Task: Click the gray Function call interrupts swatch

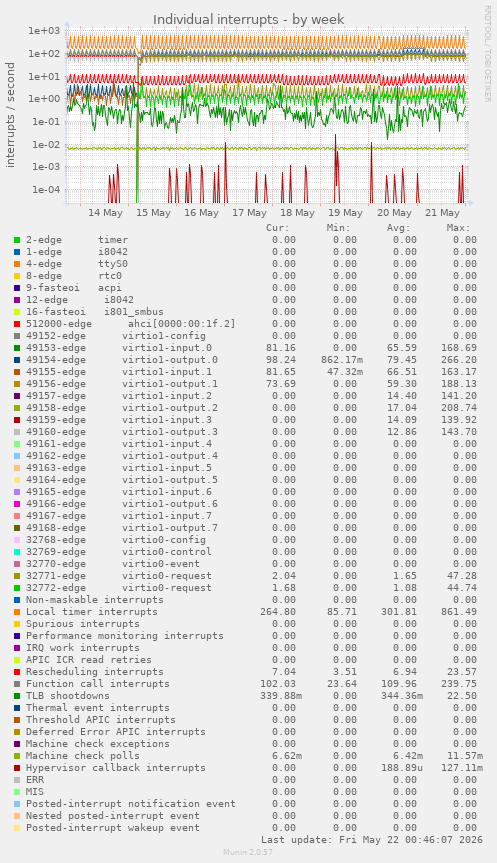Action: click(17, 684)
